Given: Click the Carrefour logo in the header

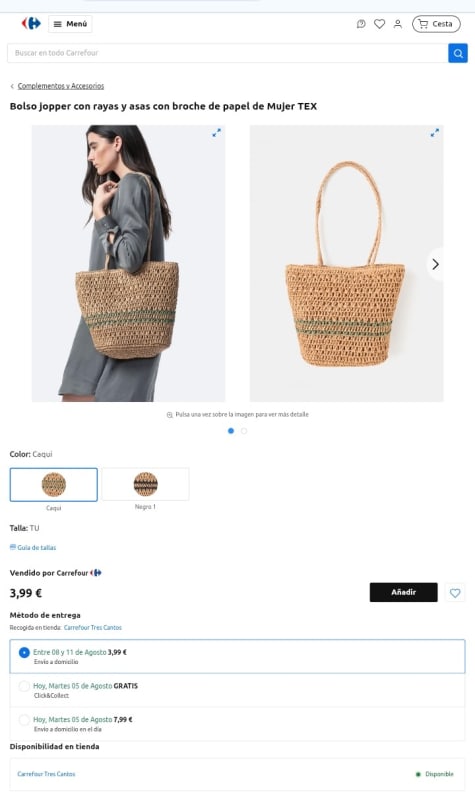Looking at the screenshot, I should [31, 23].
